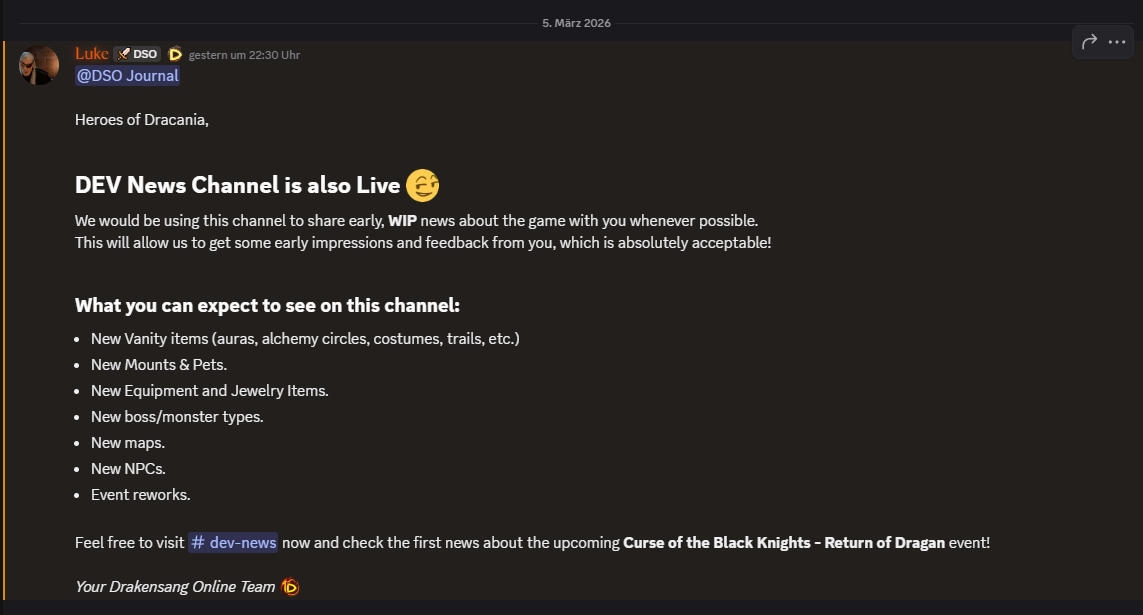Open the three-dot more options menu

coord(1118,42)
